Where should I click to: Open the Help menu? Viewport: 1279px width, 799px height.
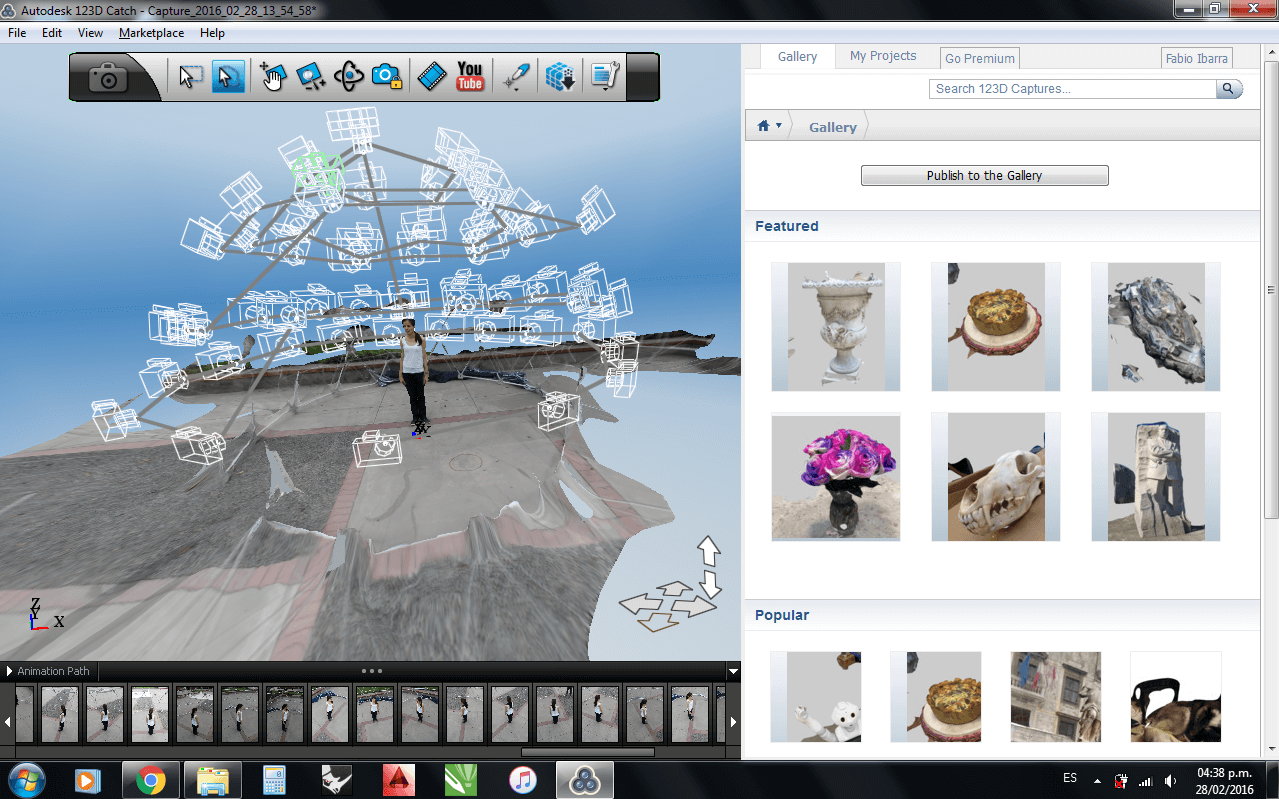tap(212, 33)
